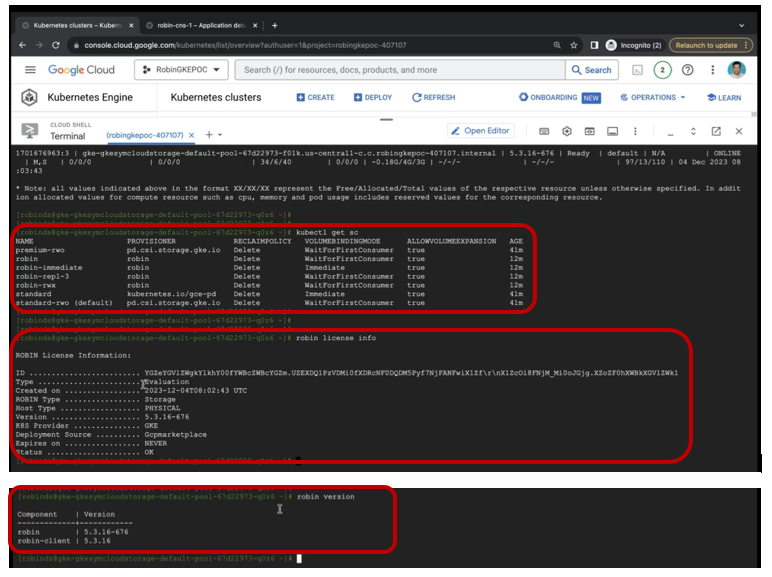
Task: Open the help question mark icon
Action: pyautogui.click(x=687, y=70)
